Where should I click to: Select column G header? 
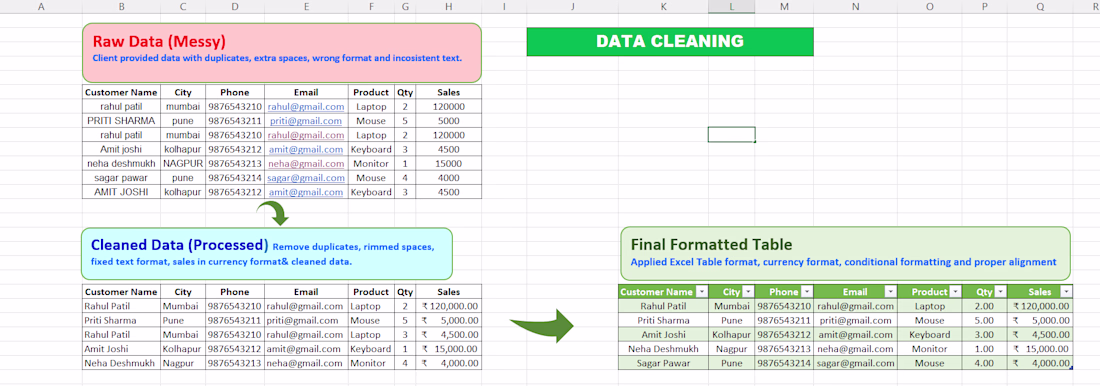point(405,7)
